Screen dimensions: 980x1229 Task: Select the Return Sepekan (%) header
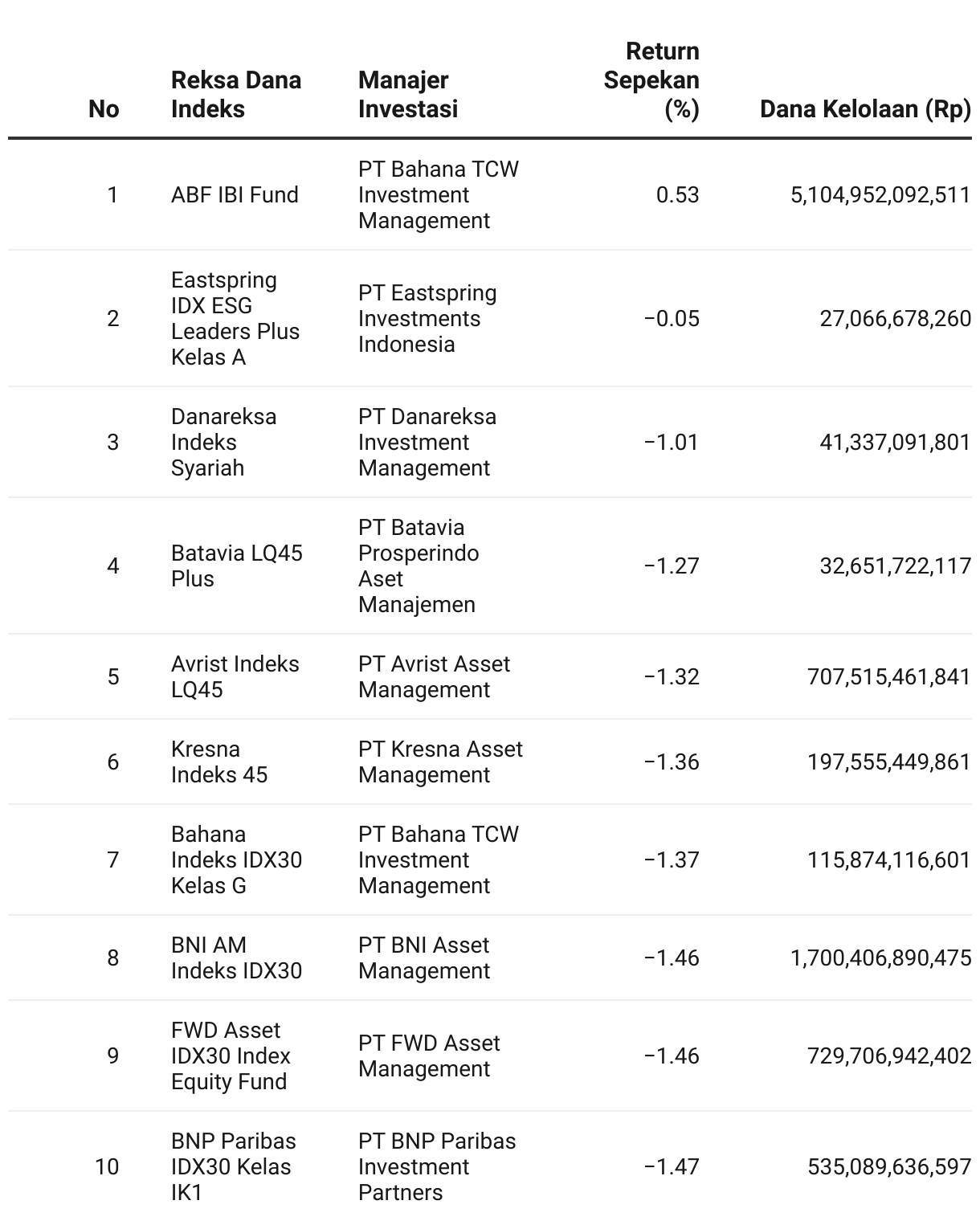651,80
